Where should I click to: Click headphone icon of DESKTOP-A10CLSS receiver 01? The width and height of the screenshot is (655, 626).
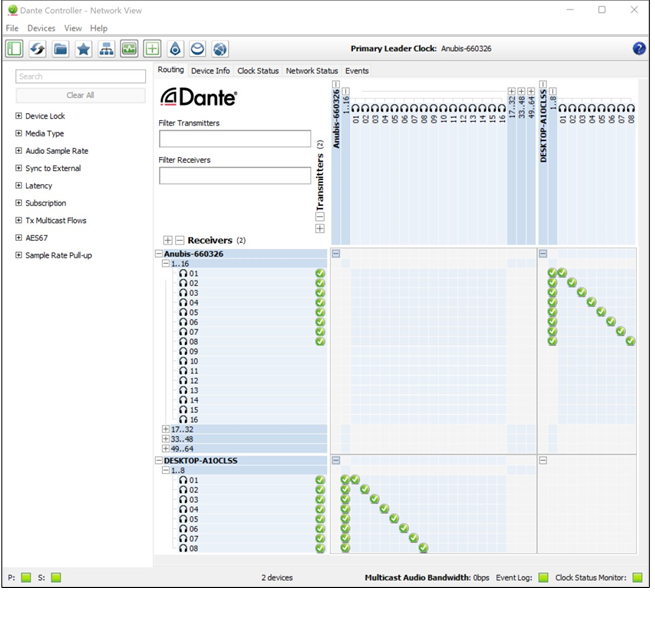[183, 480]
